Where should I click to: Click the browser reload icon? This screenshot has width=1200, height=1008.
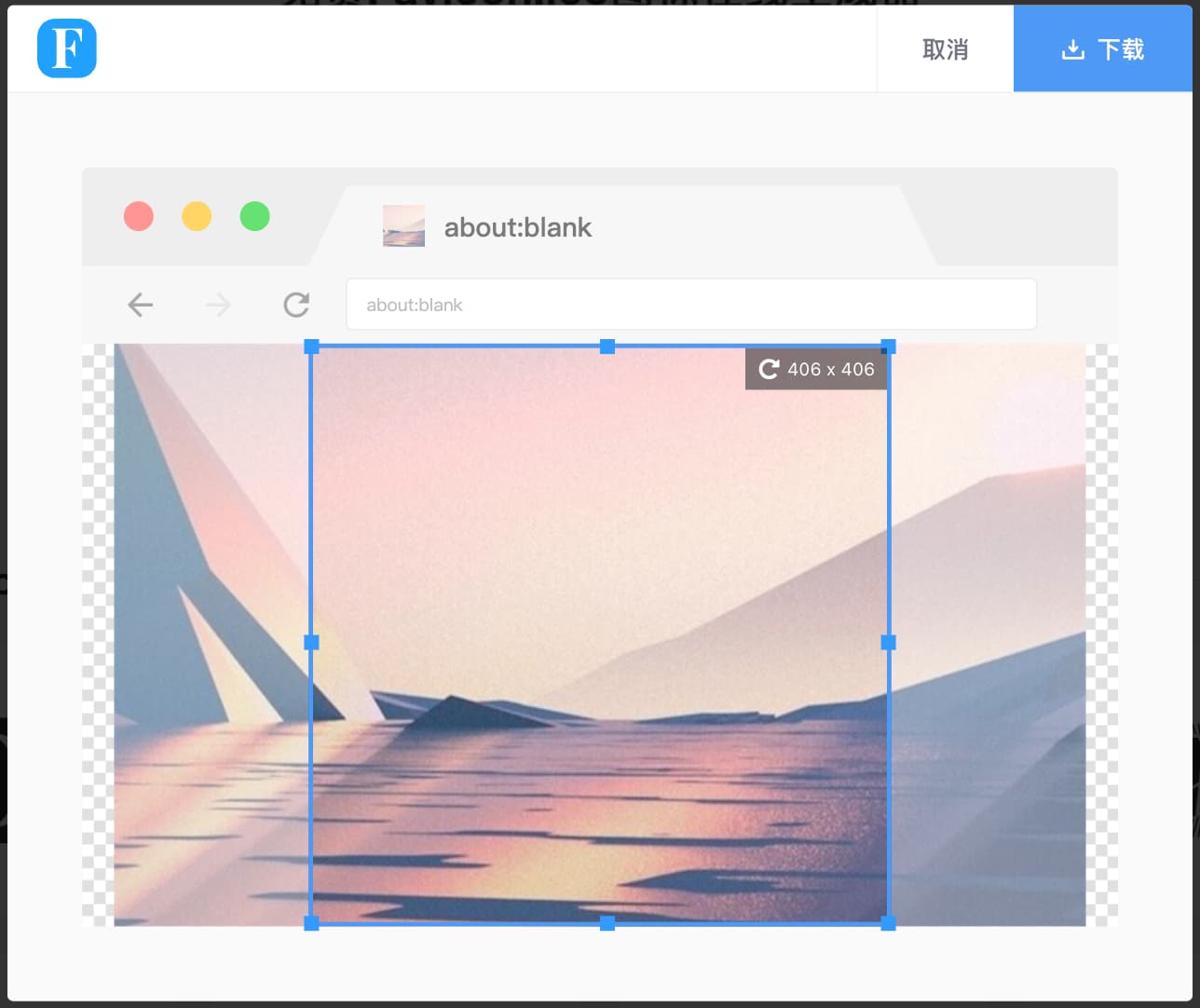pyautogui.click(x=296, y=305)
